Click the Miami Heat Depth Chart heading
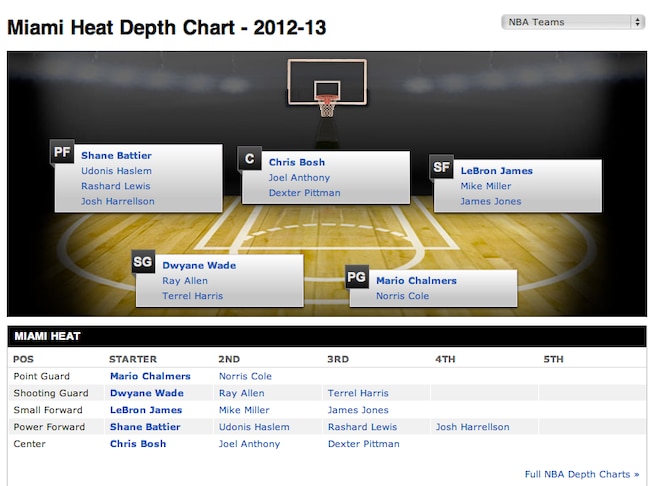649x486 pixels. (x=167, y=28)
